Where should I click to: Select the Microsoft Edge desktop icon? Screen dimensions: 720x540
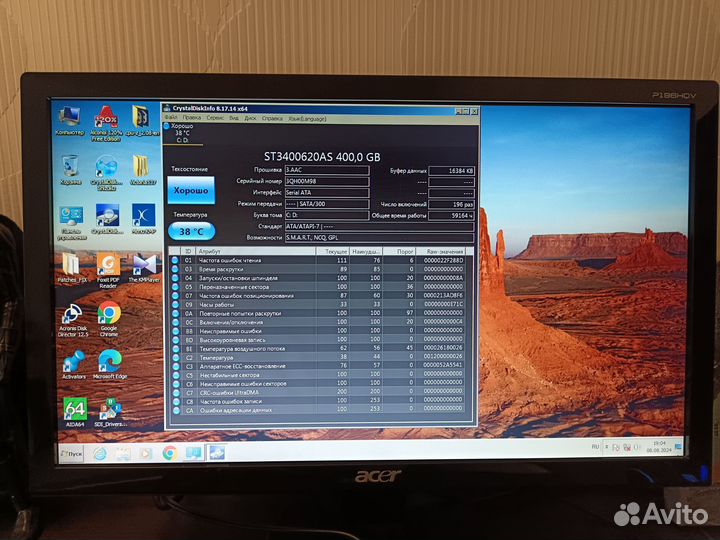[108, 361]
